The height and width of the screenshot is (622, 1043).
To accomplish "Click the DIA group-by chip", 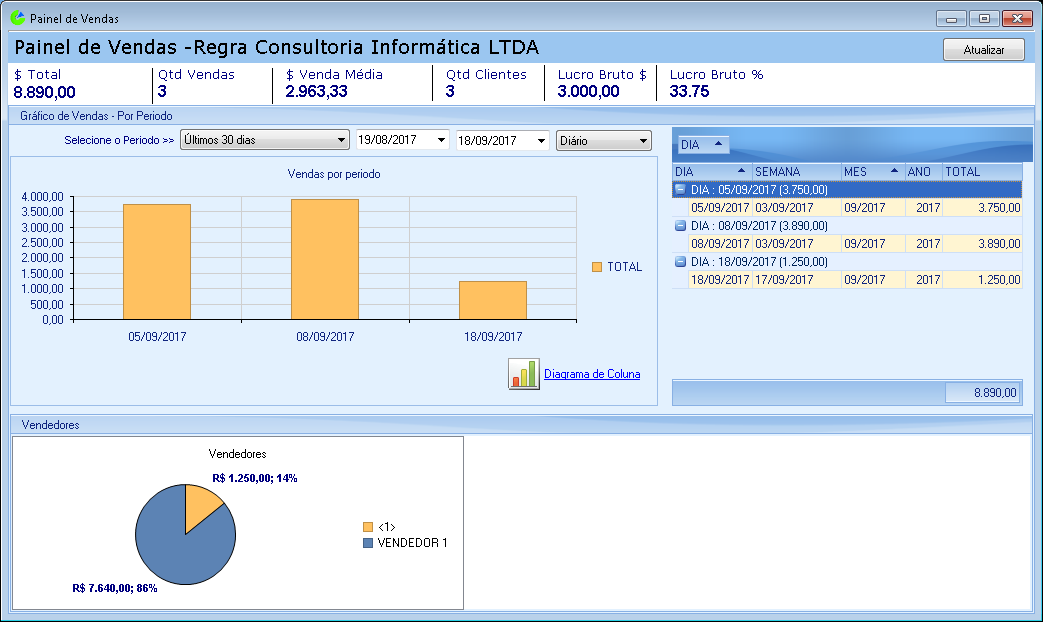I will (702, 144).
